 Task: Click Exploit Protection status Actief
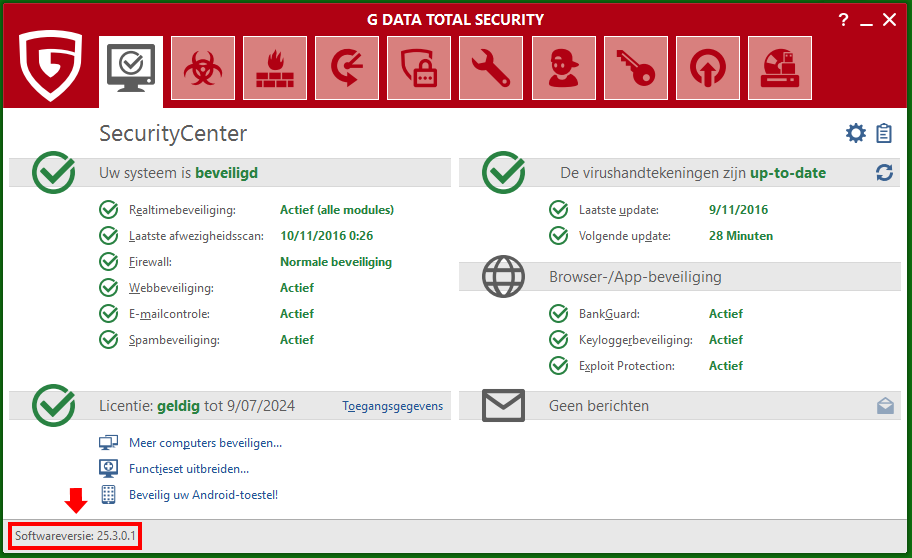pyautogui.click(x=726, y=365)
